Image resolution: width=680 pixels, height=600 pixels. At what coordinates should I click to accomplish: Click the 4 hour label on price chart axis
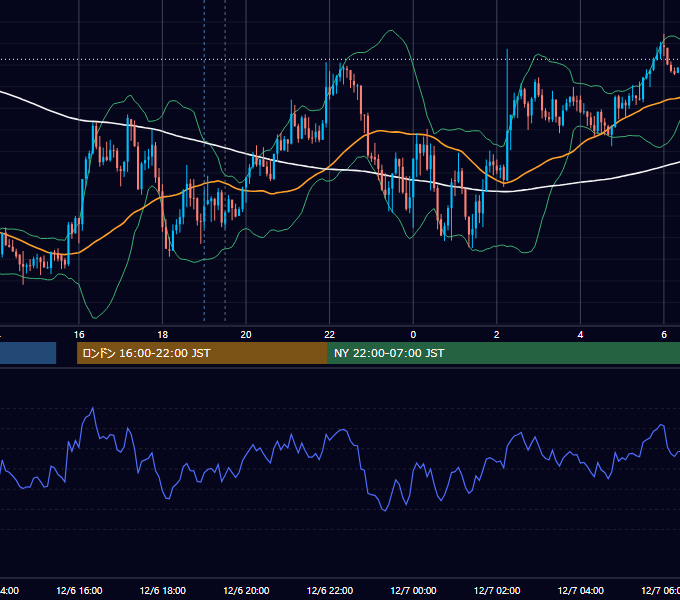click(580, 335)
